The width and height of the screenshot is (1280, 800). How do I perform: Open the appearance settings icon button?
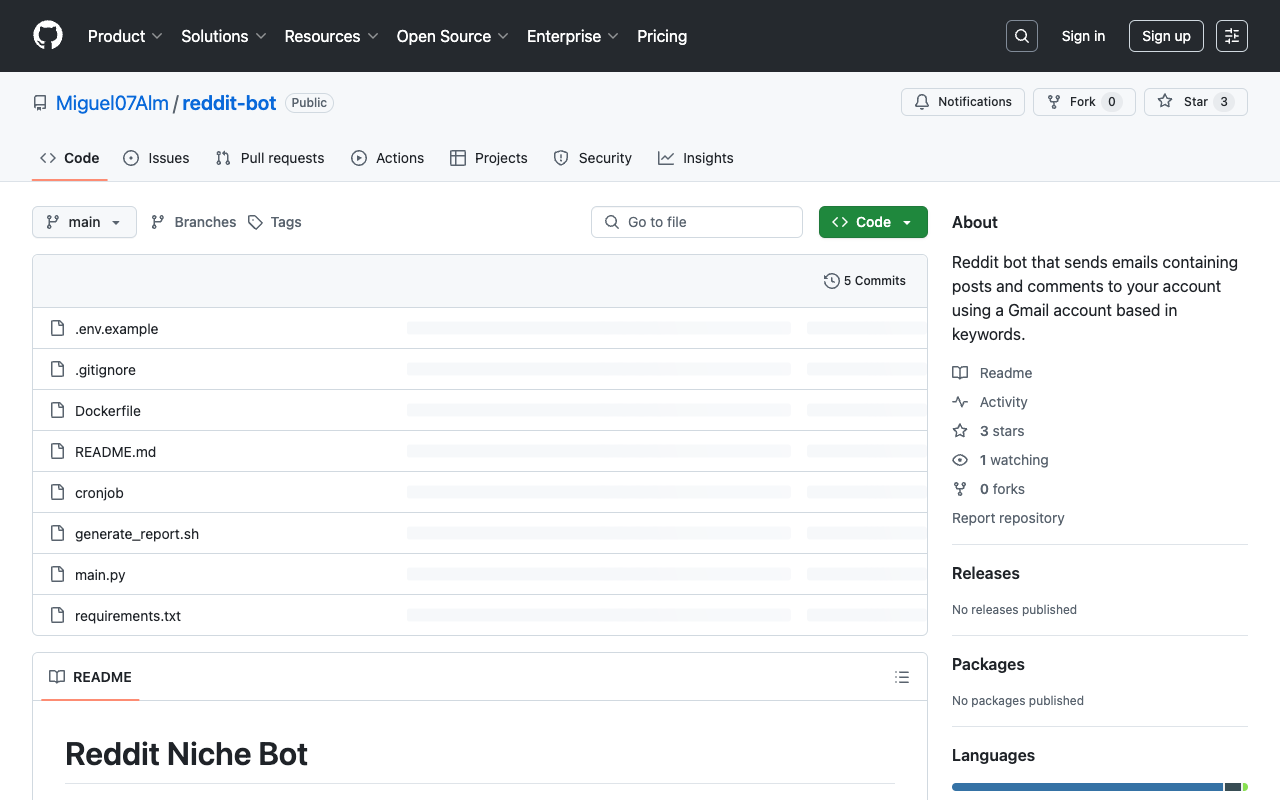[1232, 36]
